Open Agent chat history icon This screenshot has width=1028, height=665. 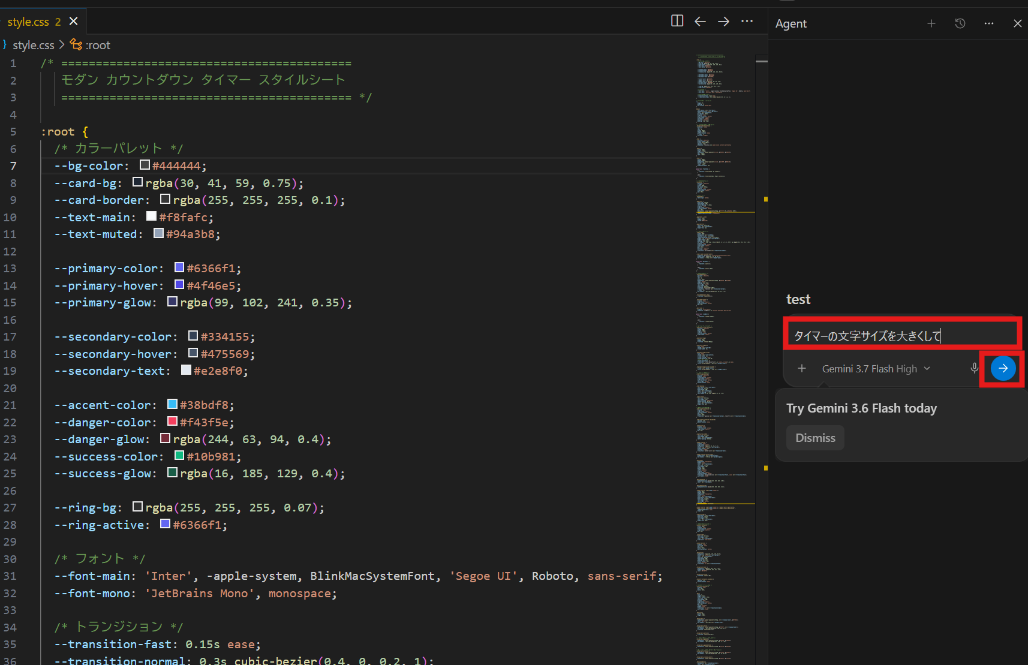pos(960,24)
